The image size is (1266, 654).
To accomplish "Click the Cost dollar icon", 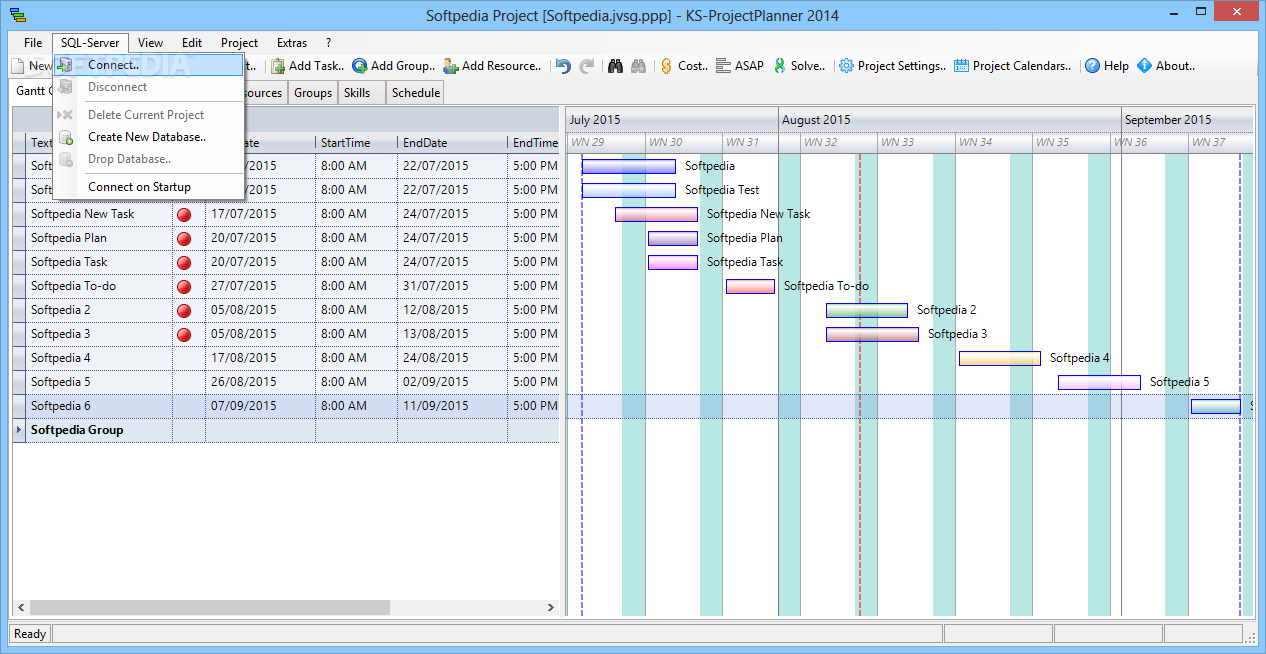I will coord(666,66).
